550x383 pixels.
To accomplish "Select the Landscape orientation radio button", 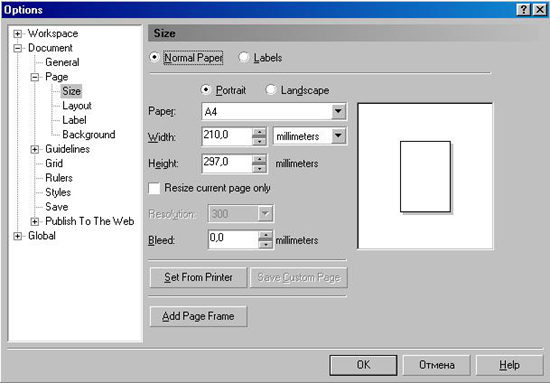I will pos(271,90).
